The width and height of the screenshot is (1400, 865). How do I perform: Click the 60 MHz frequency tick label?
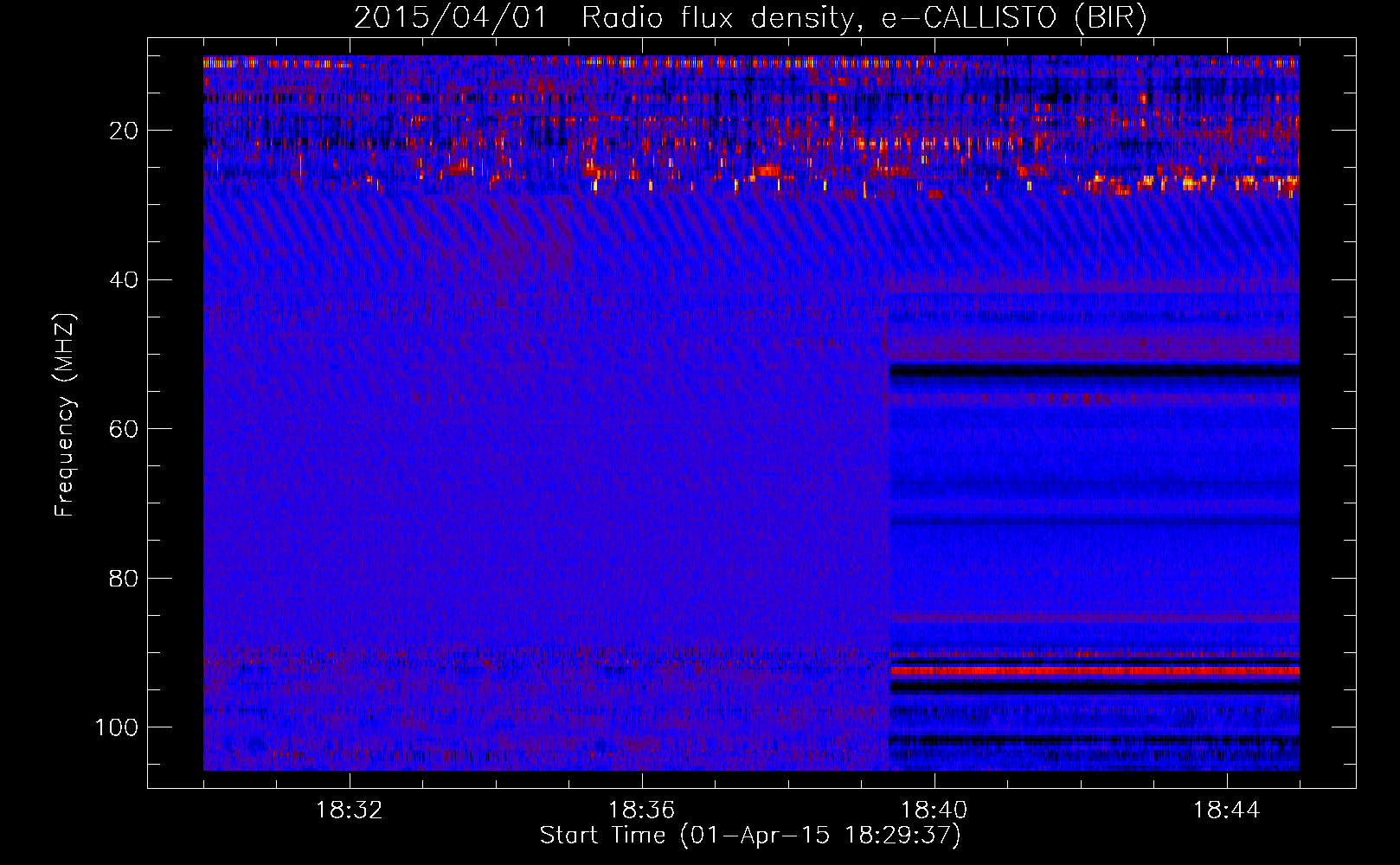(x=124, y=429)
